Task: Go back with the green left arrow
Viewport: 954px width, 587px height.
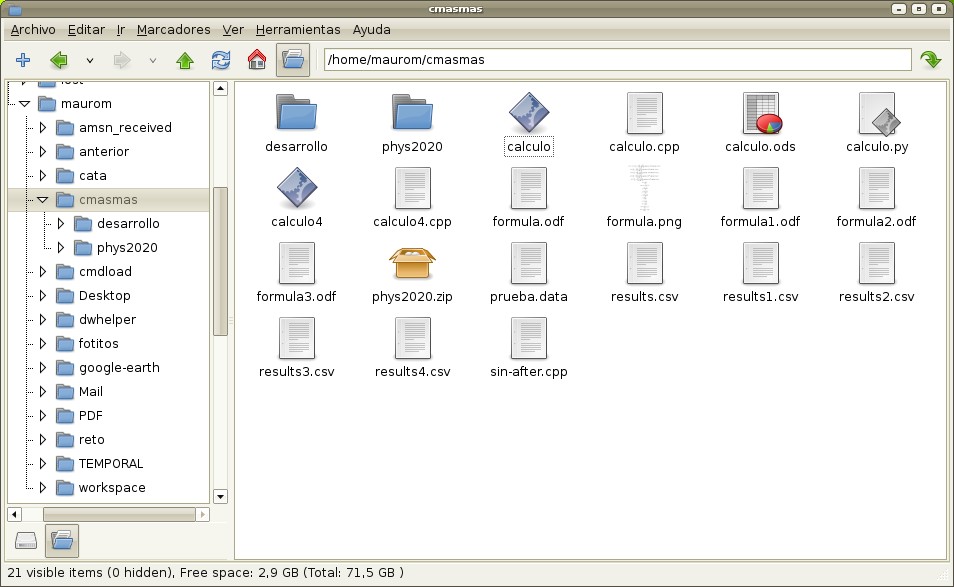Action: 59,60
